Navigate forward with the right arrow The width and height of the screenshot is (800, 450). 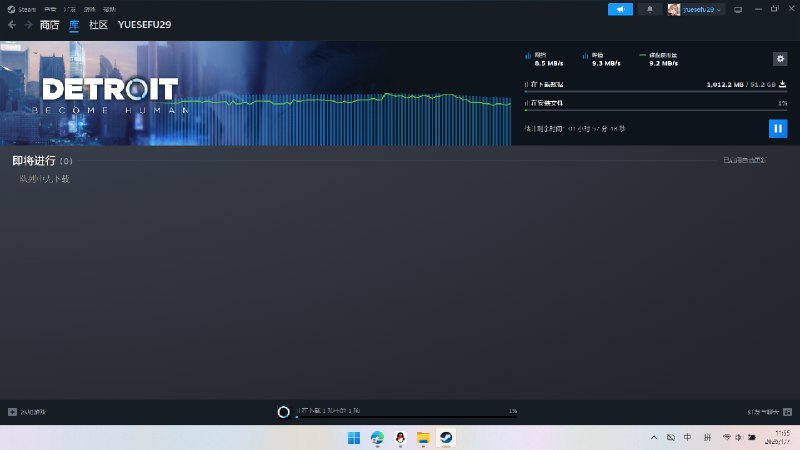coord(27,25)
